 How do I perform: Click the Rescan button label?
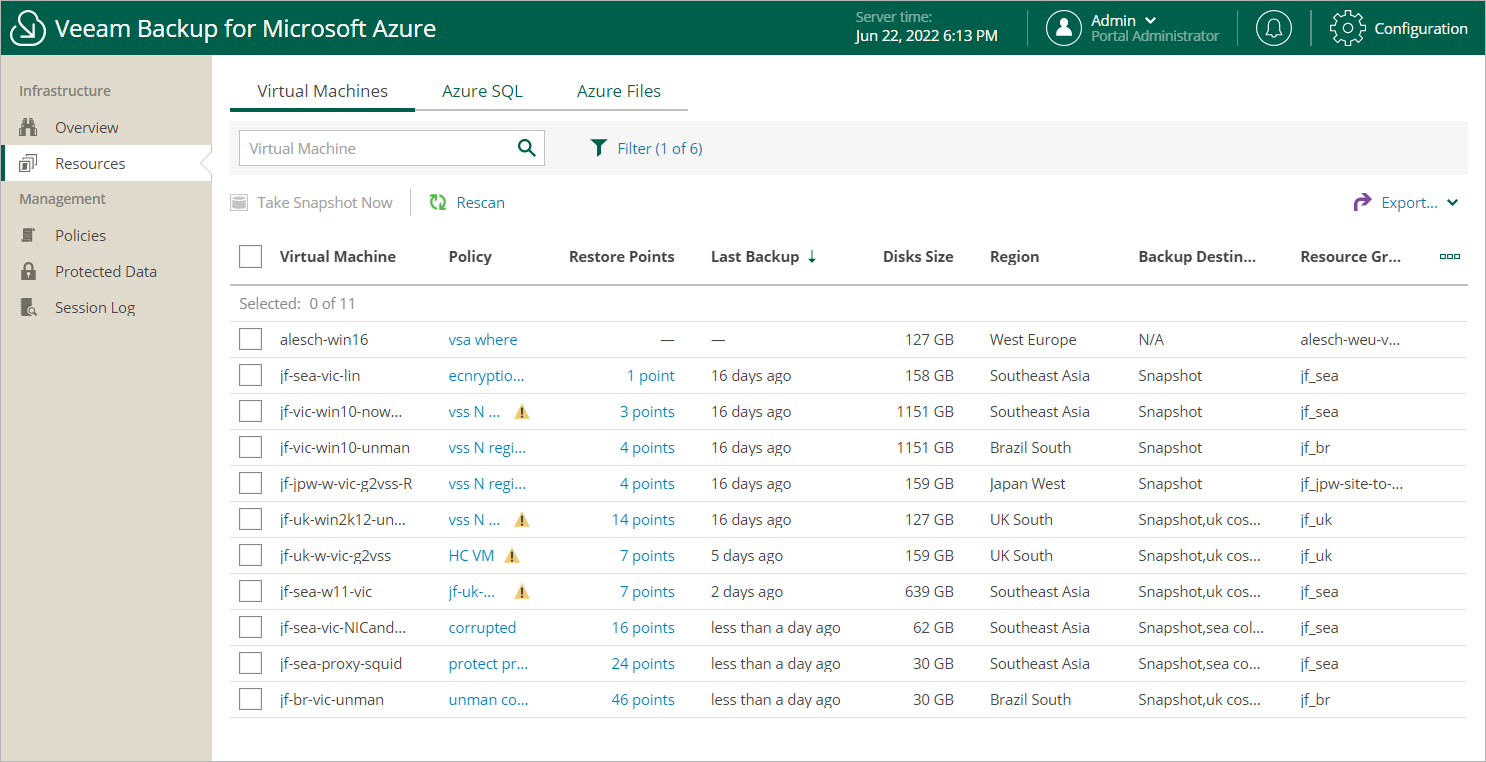(x=481, y=202)
